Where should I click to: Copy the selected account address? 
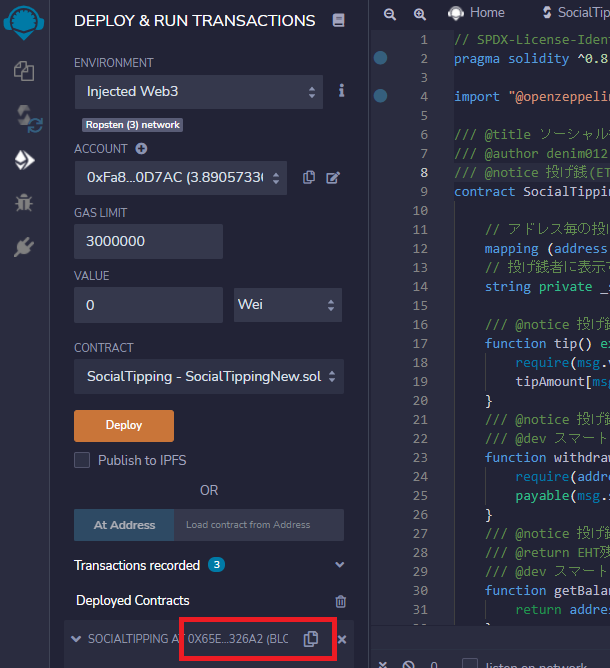click(x=309, y=178)
